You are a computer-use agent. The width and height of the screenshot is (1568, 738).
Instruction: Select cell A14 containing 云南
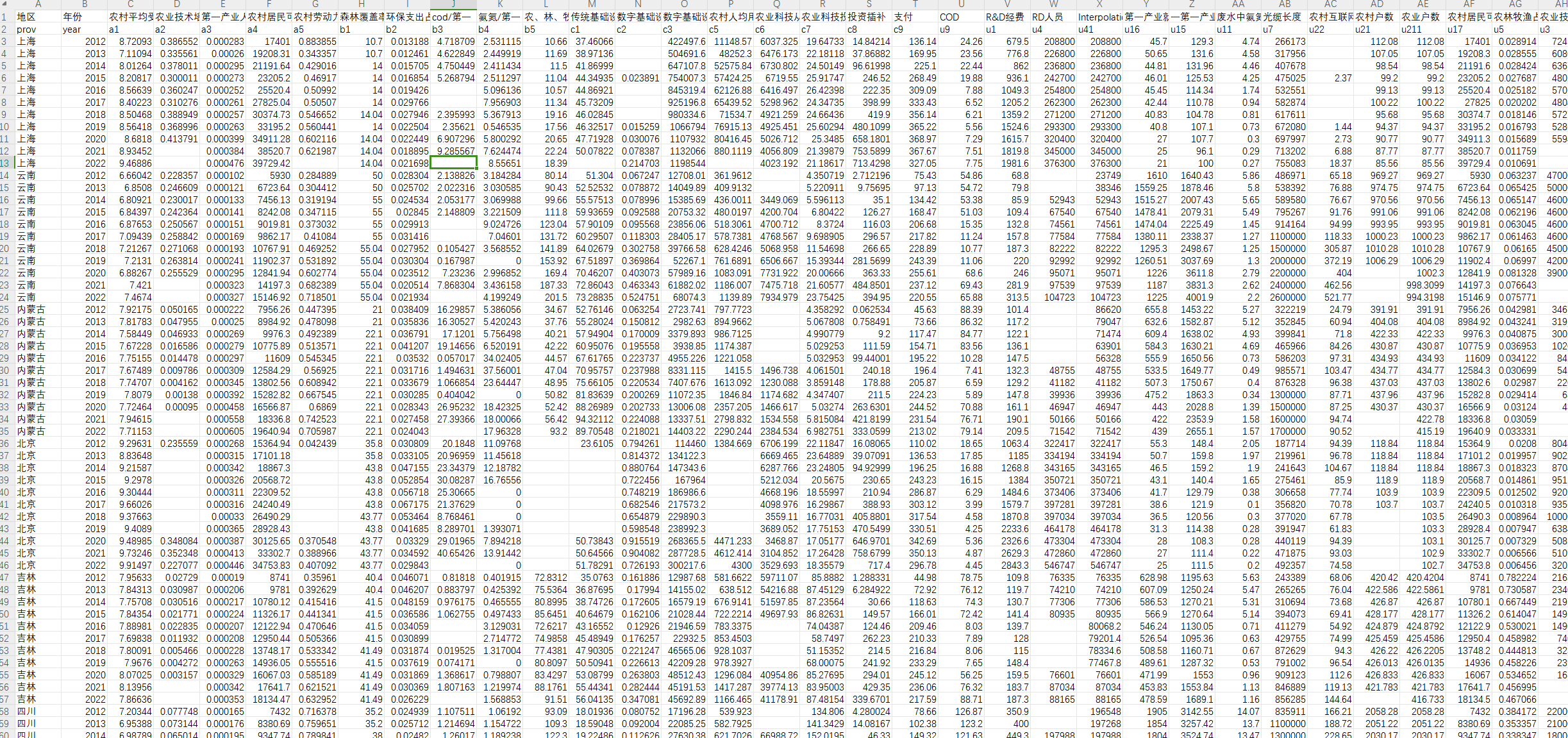coord(38,175)
